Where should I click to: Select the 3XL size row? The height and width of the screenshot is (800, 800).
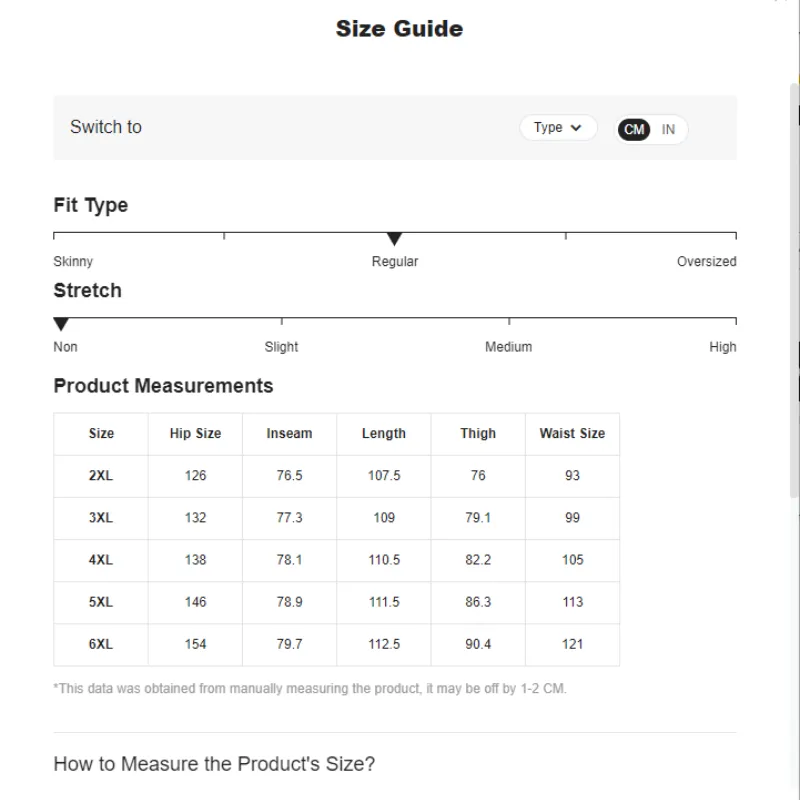point(101,518)
